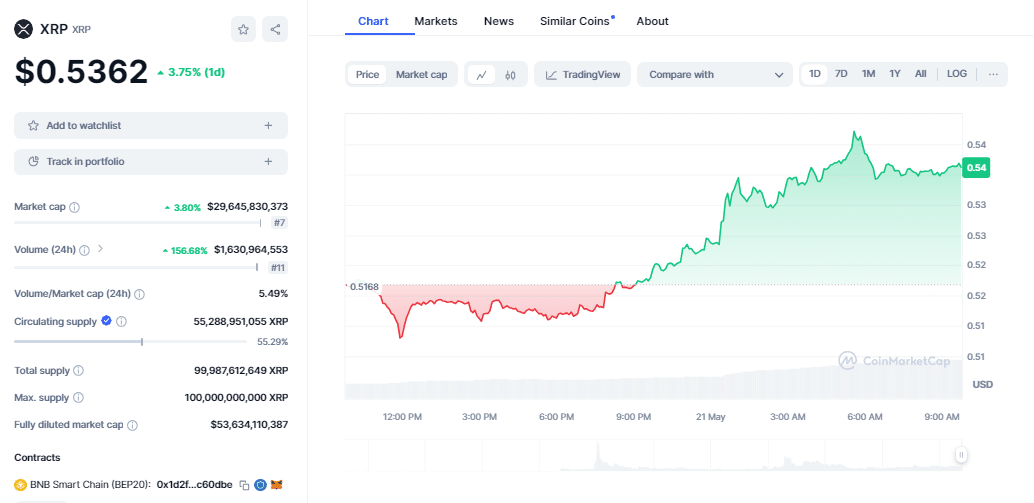Click info icon next to Market cap

coord(75,207)
